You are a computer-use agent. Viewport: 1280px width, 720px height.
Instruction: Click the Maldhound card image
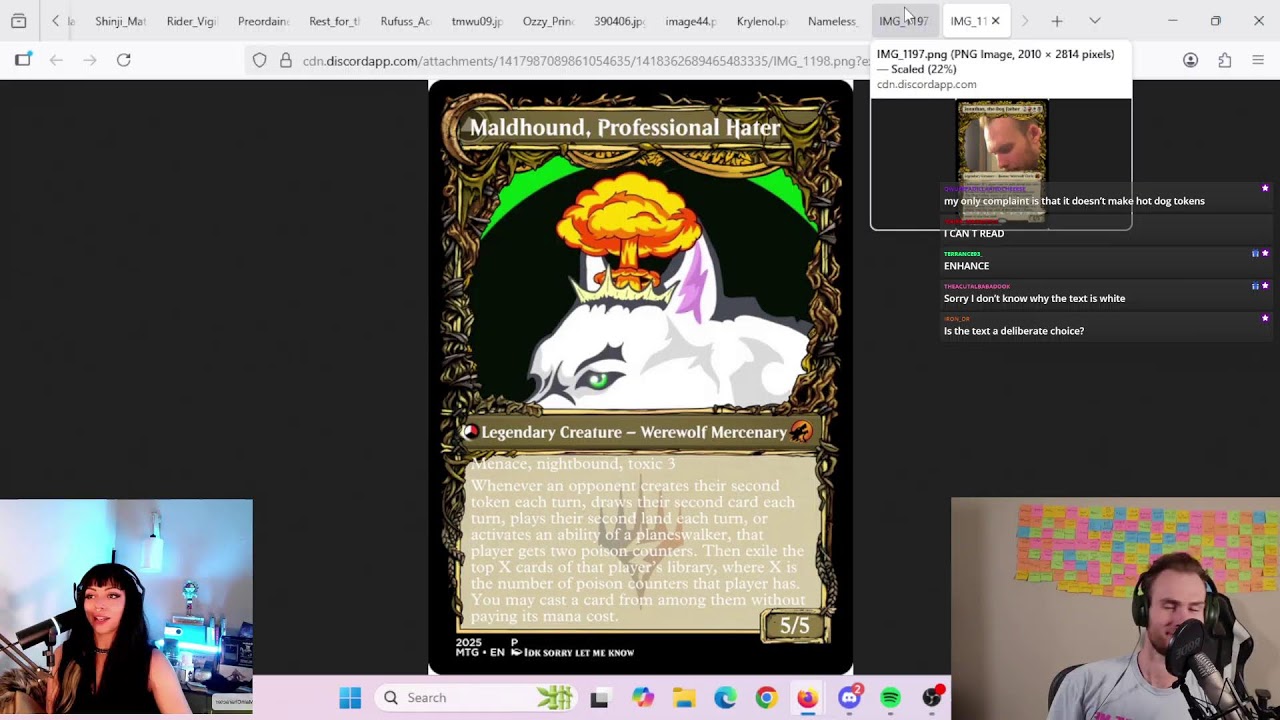tap(640, 377)
